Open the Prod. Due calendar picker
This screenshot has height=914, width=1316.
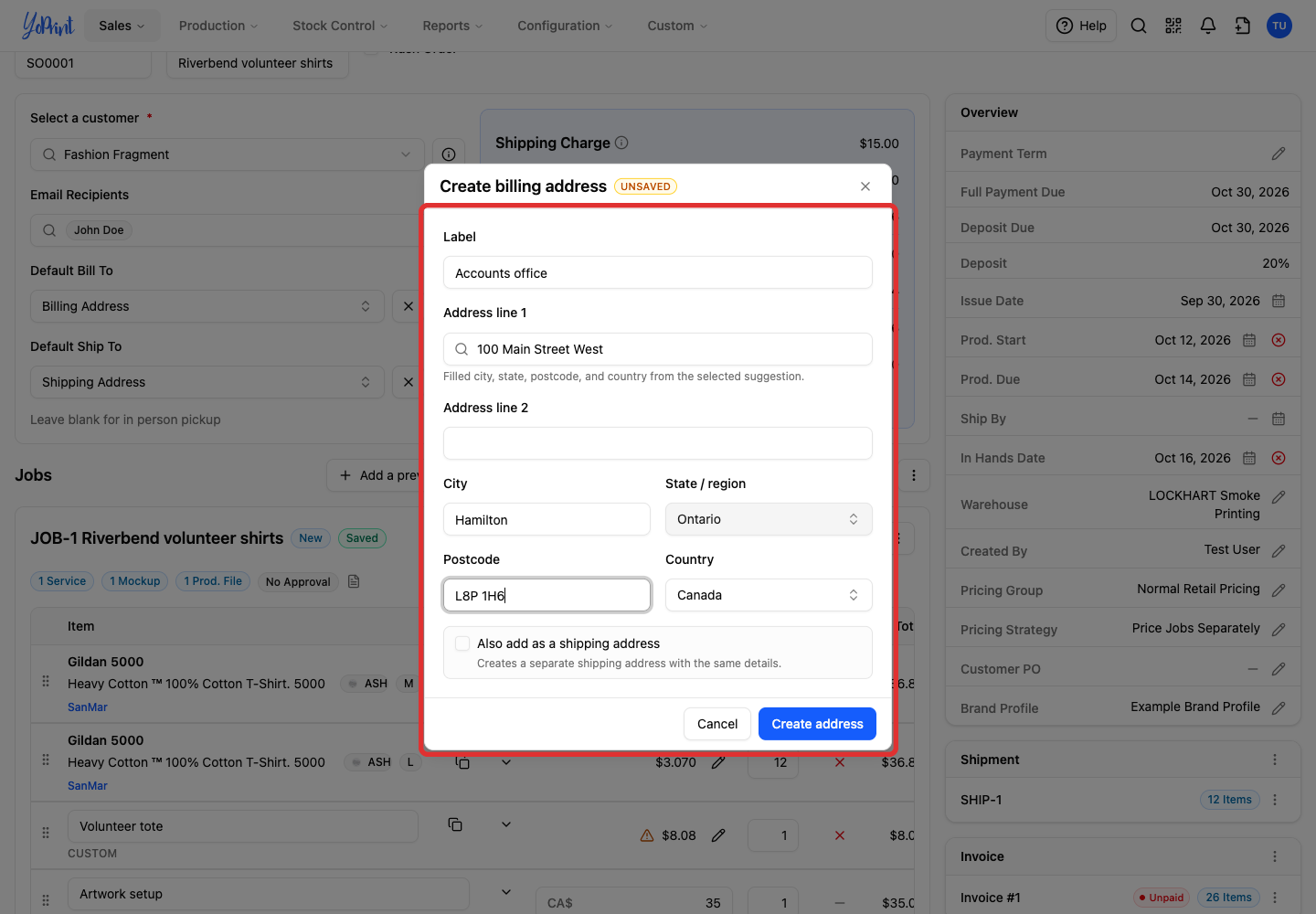(x=1249, y=379)
